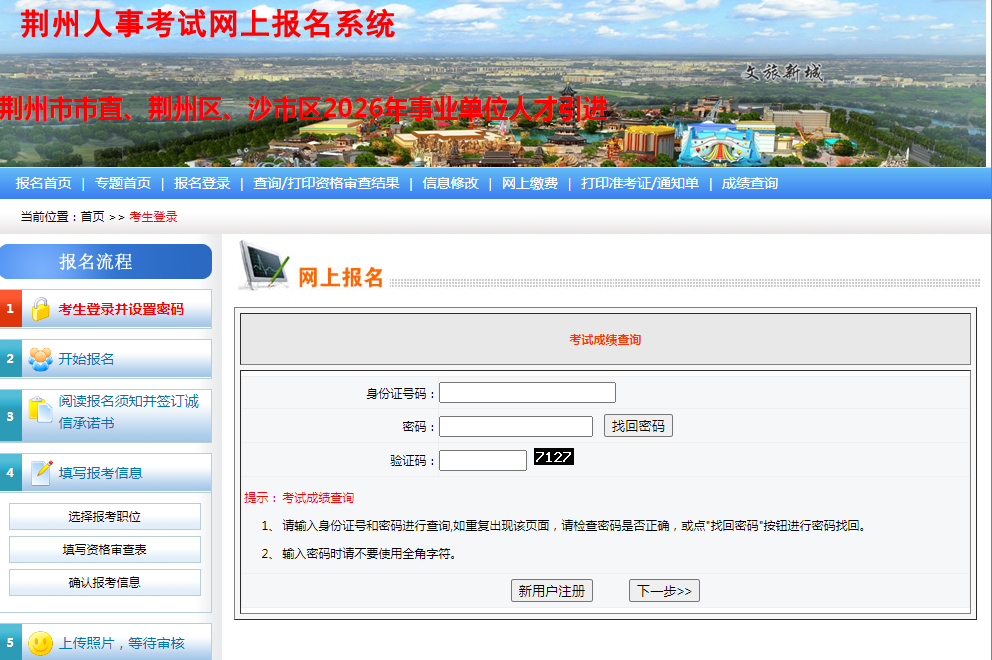This screenshot has height=660, width=992.
Task: Go to 报名登录 menu item
Action: point(202,183)
